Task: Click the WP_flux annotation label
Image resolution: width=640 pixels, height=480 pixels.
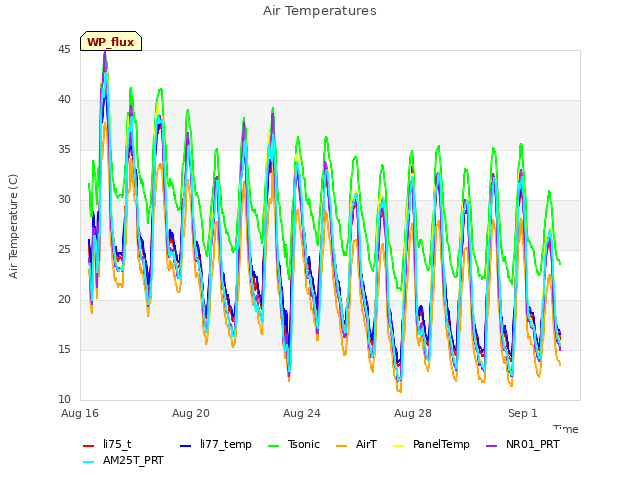Action: 111,42
